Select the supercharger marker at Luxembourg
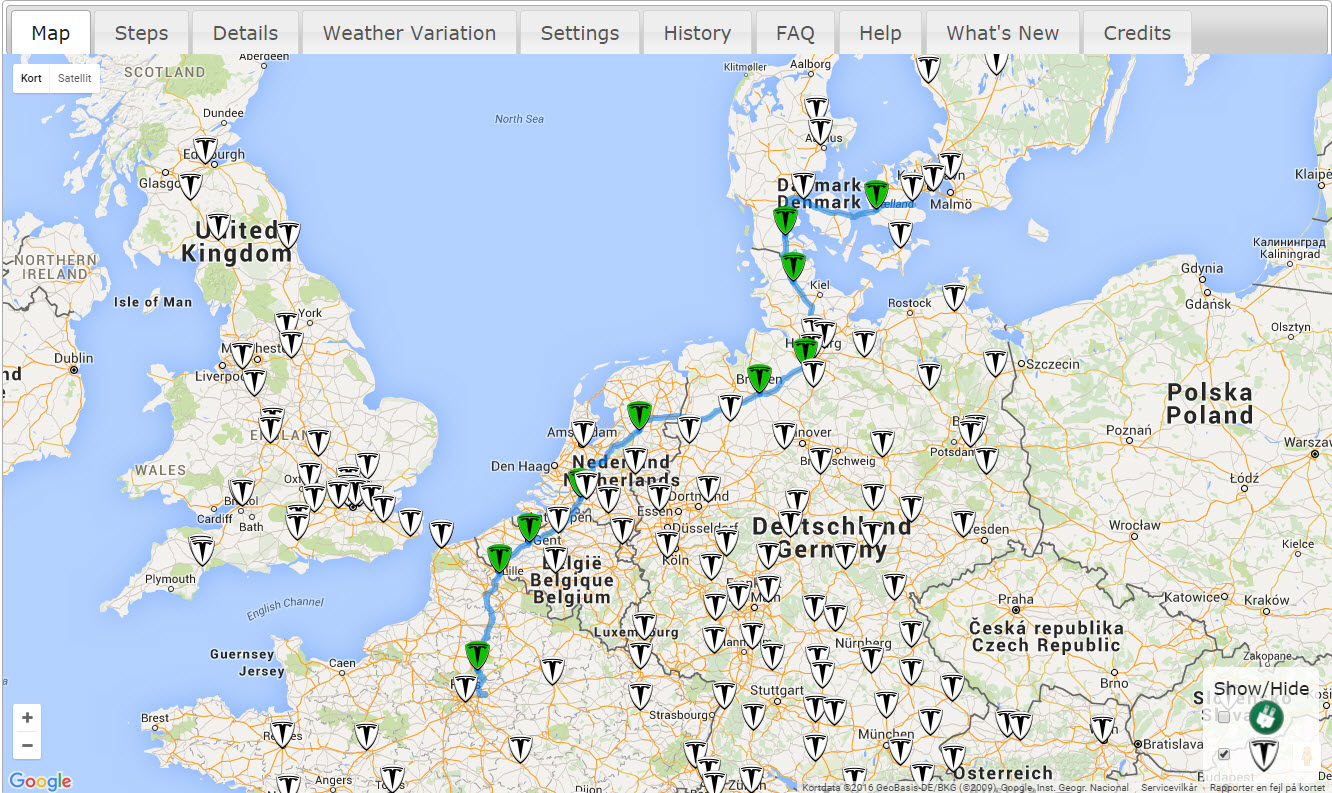This screenshot has width=1332, height=793. tap(643, 627)
